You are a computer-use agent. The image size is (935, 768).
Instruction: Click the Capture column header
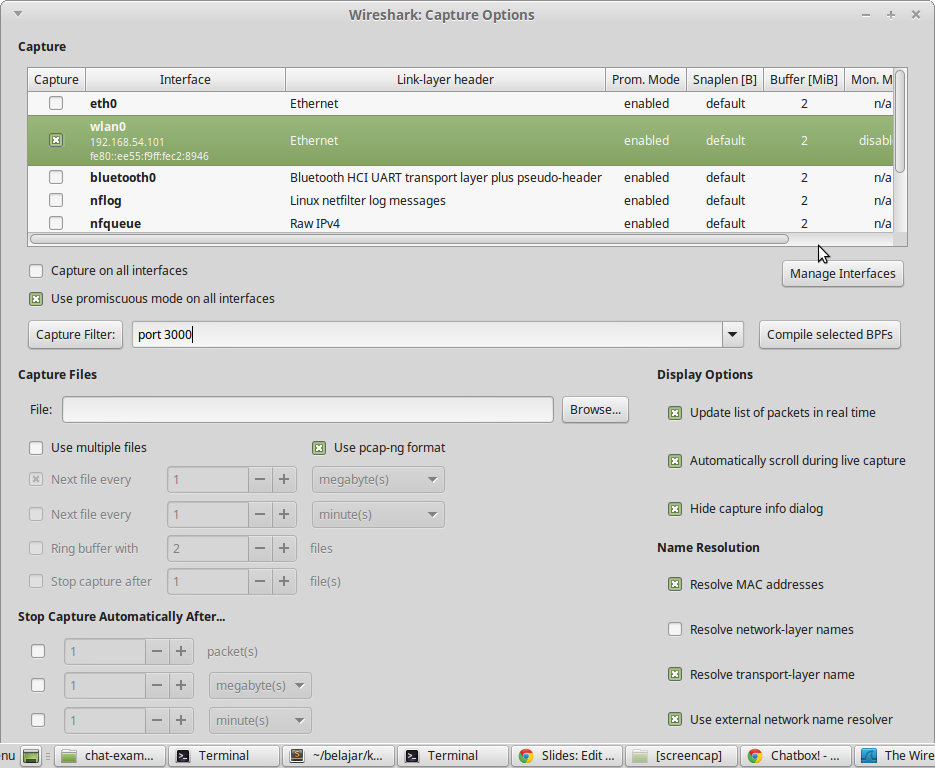point(56,79)
